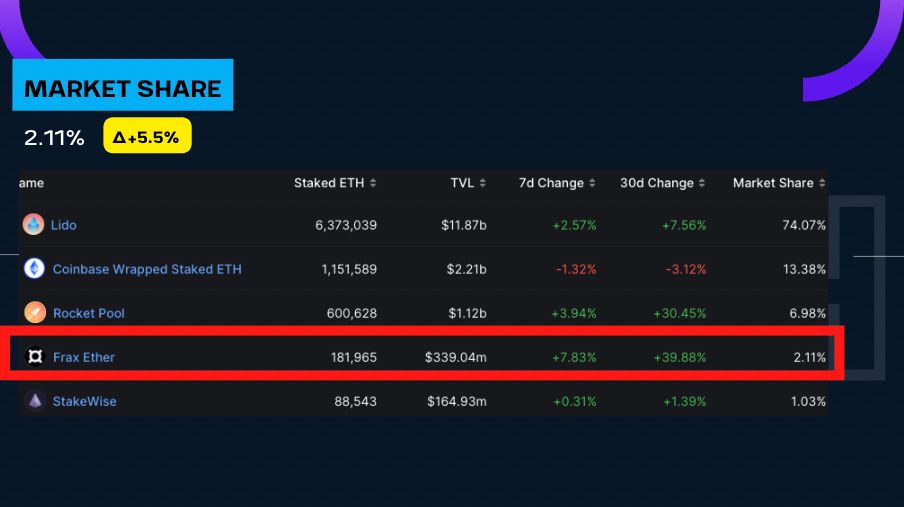Click the Lido logo icon
Screen dimensions: 904x507
34,225
